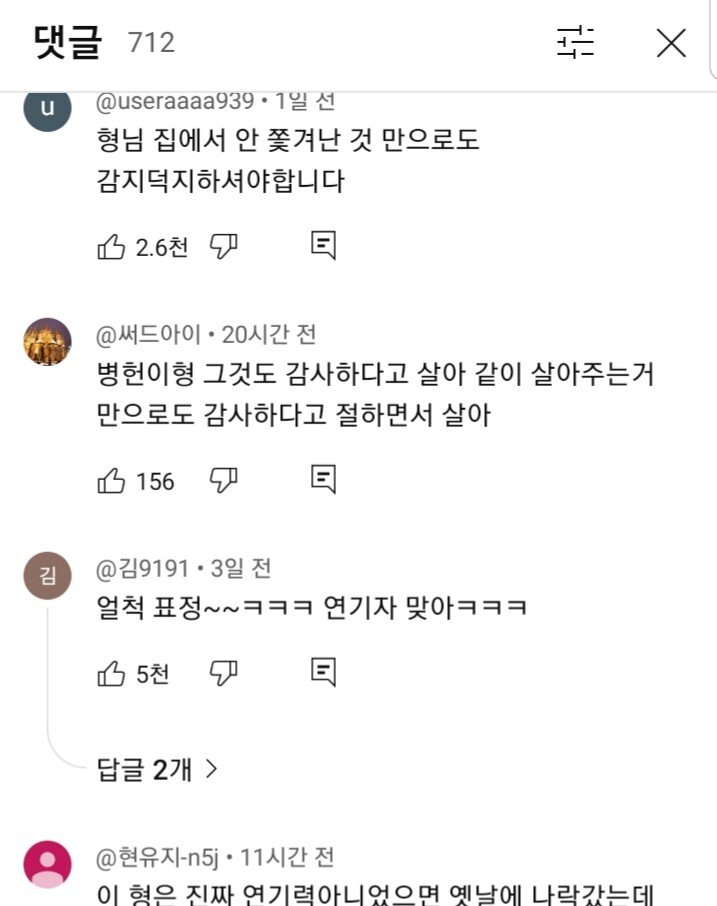The image size is (717, 906).
Task: Close the comments panel
Action: click(x=670, y=42)
